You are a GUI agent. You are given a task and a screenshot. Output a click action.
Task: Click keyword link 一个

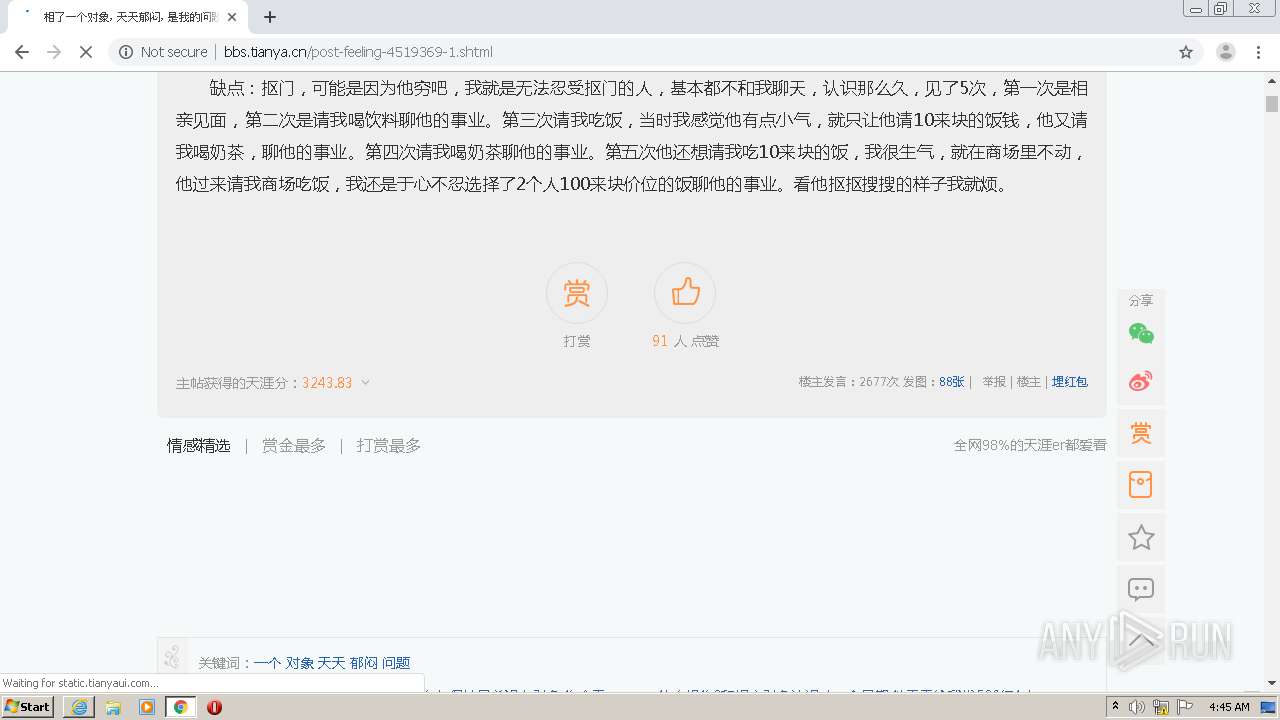tap(267, 663)
